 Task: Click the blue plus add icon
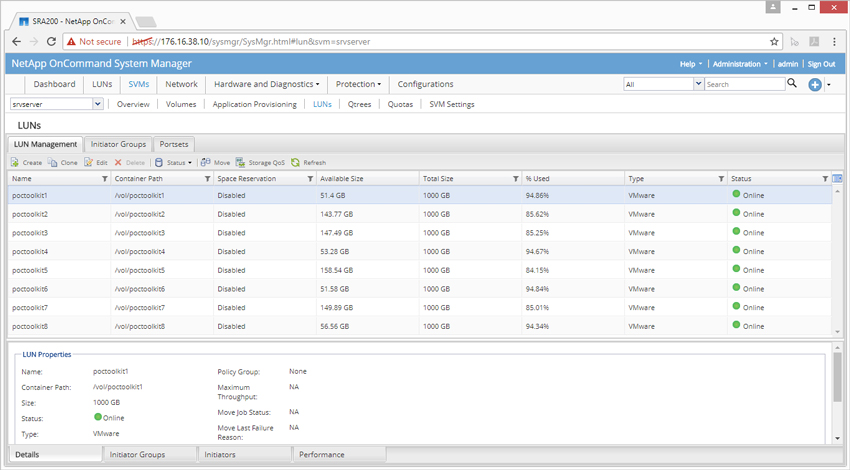pos(814,84)
